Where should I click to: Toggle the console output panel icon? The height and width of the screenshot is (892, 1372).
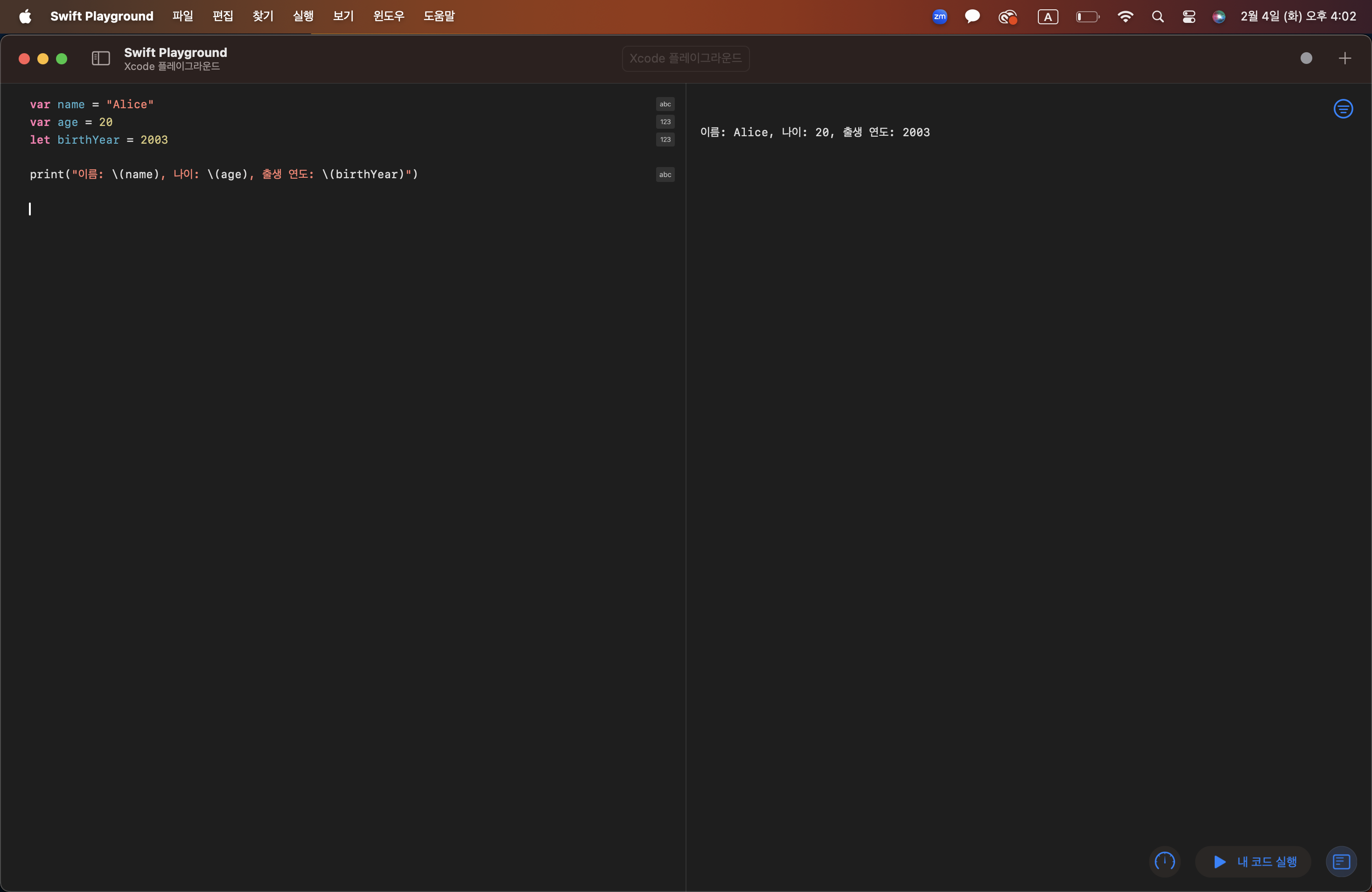(1341, 862)
